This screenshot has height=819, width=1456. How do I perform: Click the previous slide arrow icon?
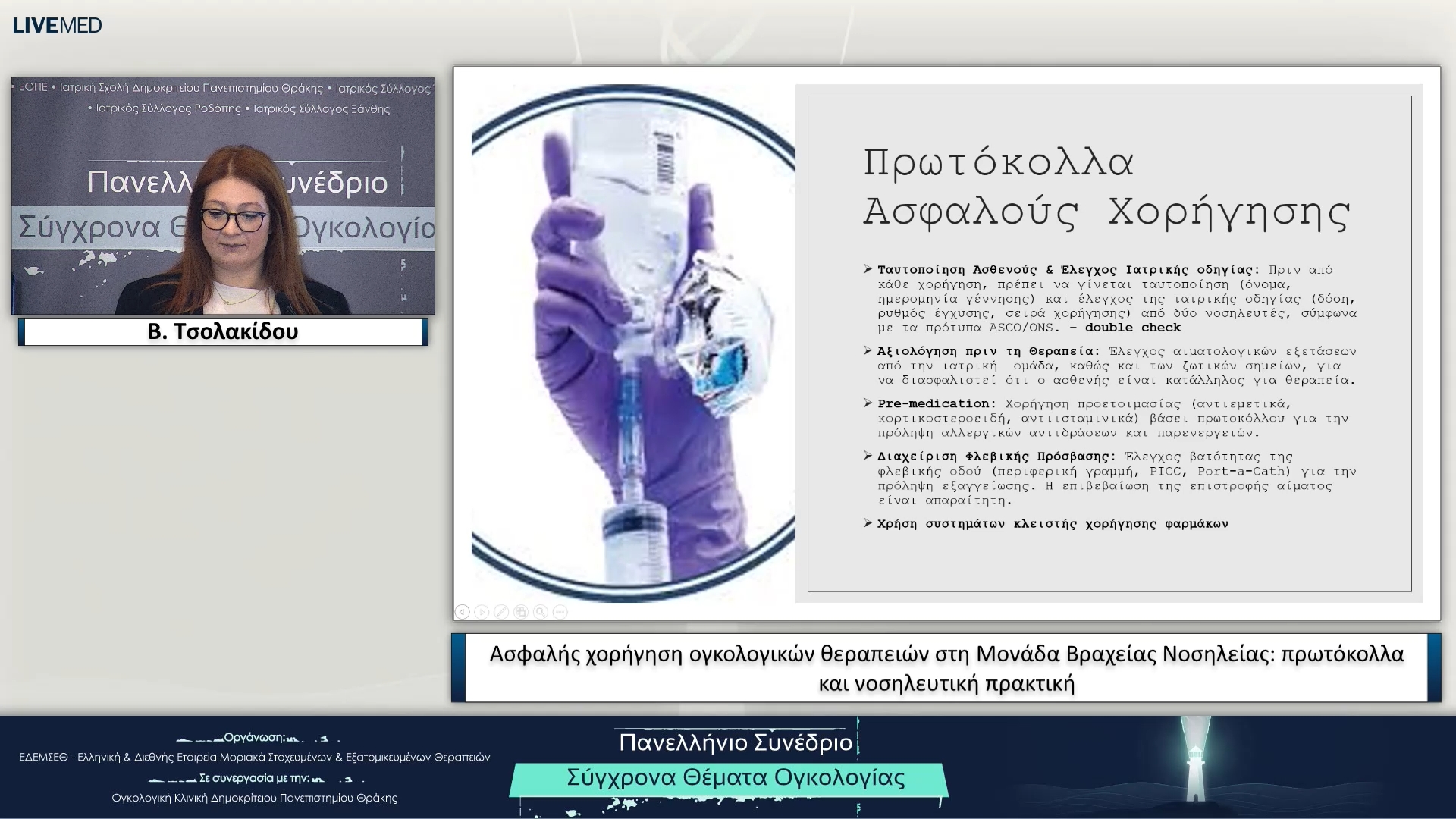point(462,611)
